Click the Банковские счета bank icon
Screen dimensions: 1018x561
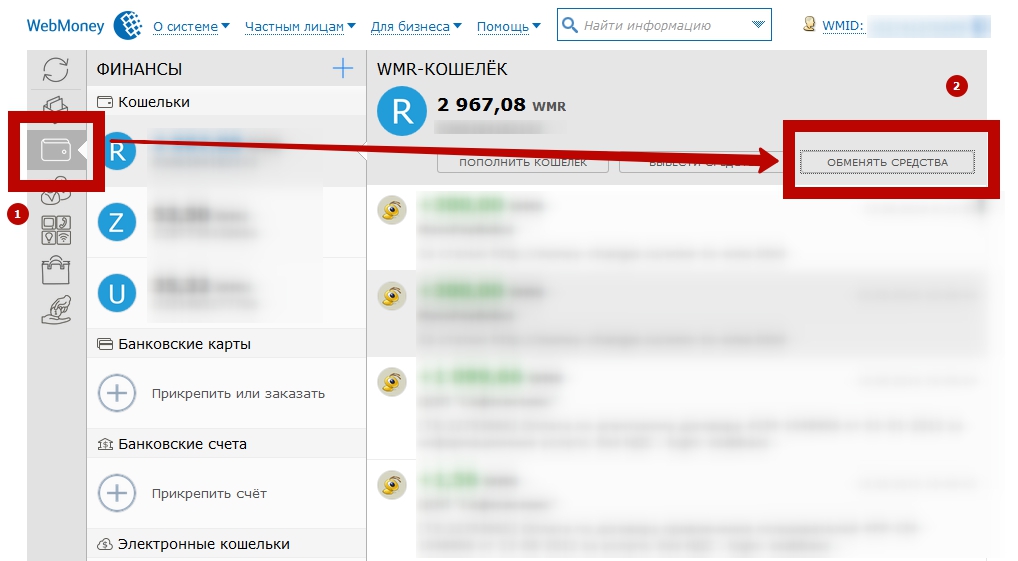[105, 444]
